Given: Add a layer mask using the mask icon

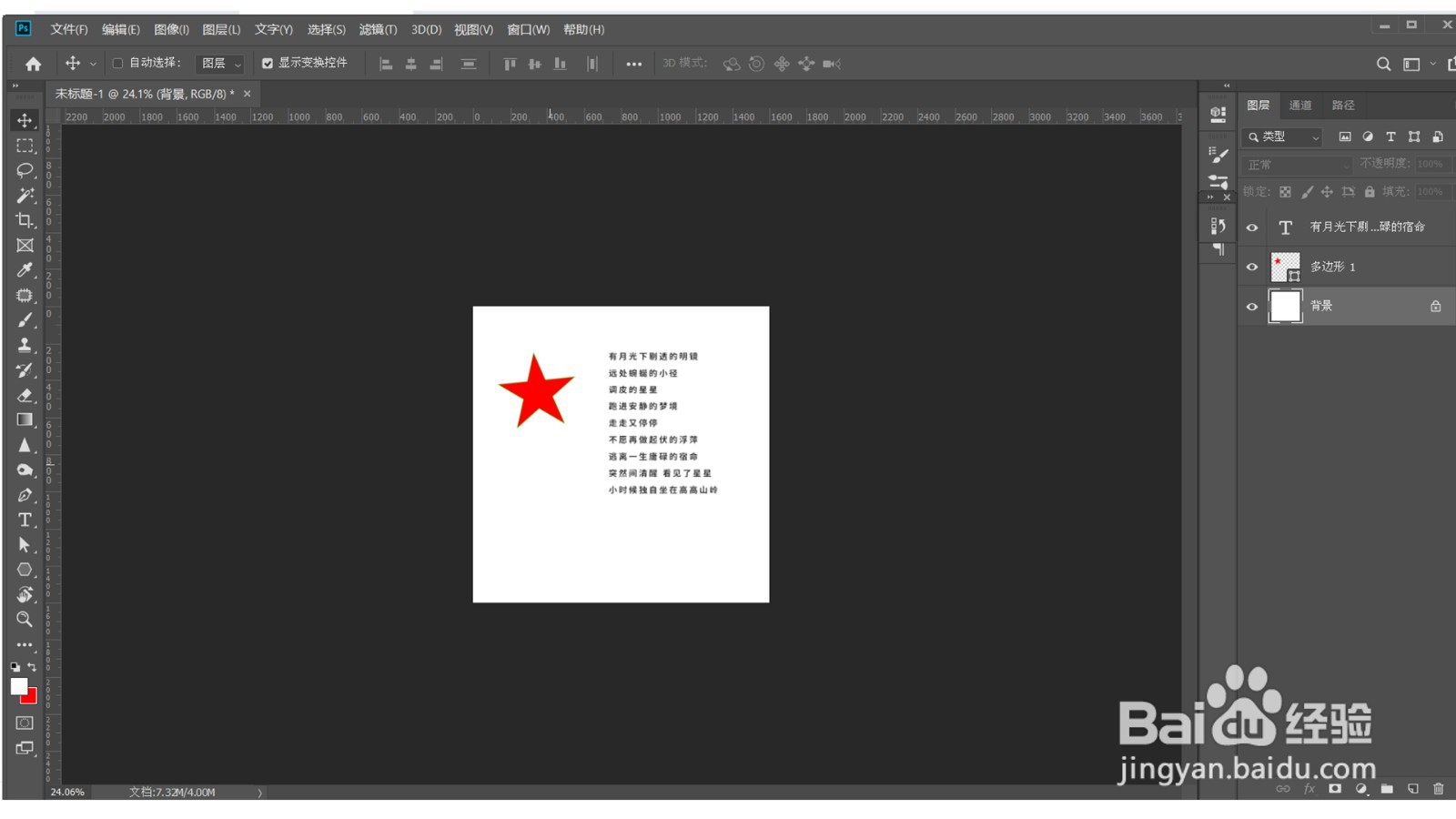Looking at the screenshot, I should pyautogui.click(x=1335, y=789).
